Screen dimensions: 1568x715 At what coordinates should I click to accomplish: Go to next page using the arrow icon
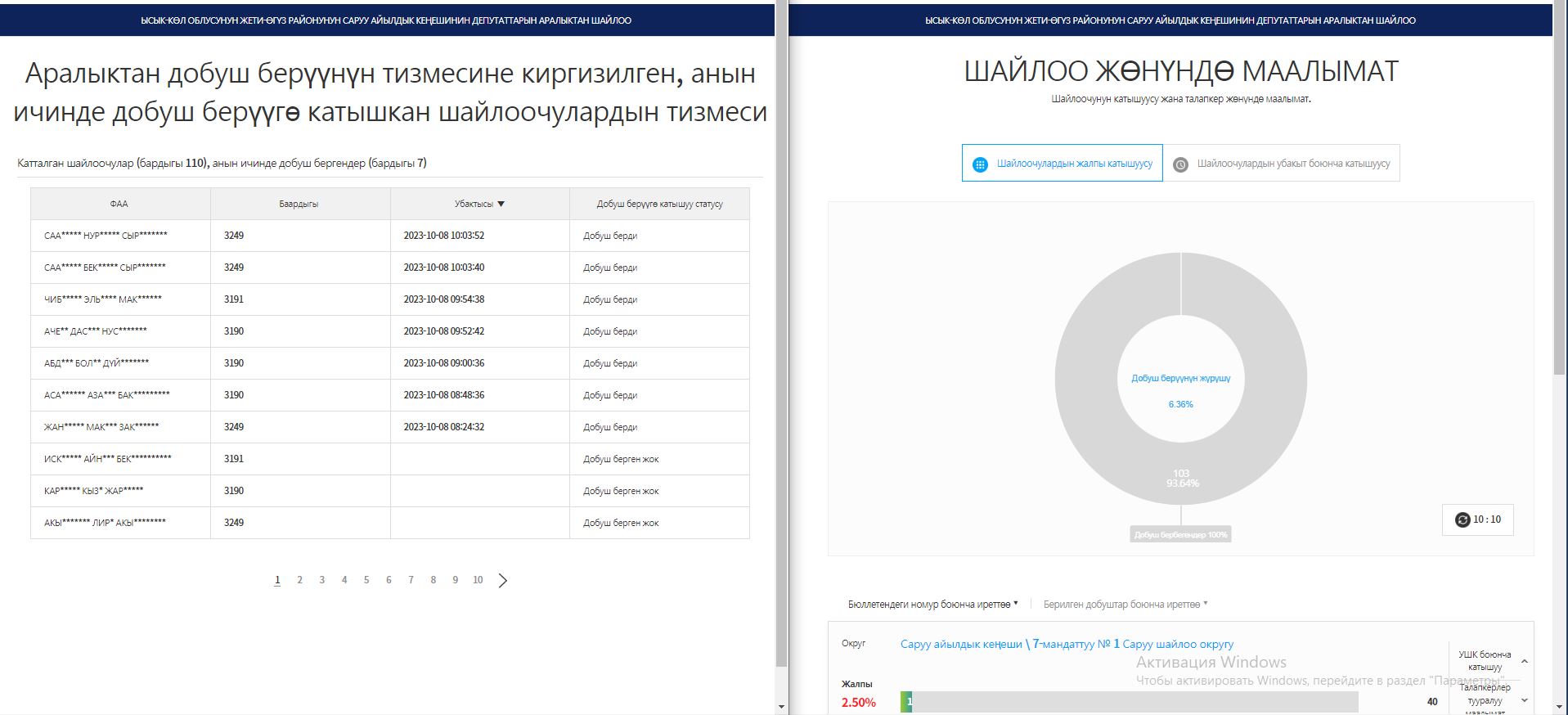pyautogui.click(x=503, y=580)
